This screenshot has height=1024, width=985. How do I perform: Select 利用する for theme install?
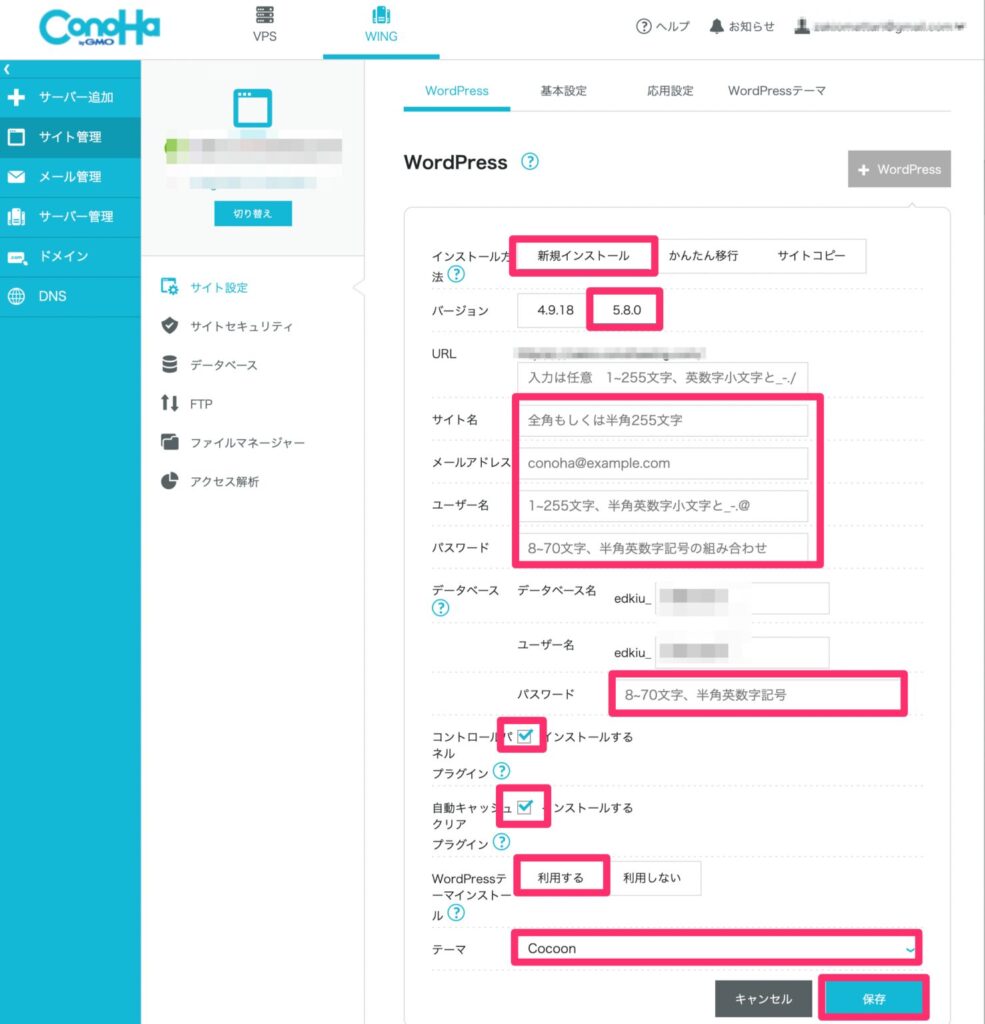pyautogui.click(x=560, y=878)
